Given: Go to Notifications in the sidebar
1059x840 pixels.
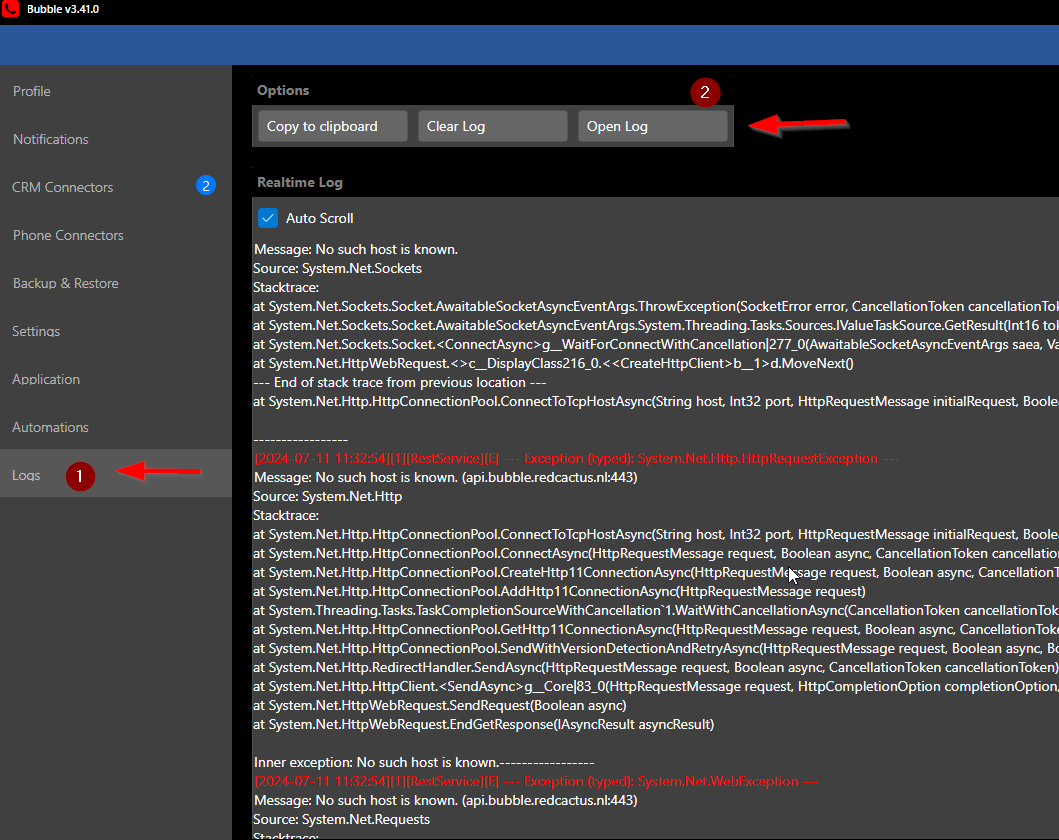Looking at the screenshot, I should [51, 139].
